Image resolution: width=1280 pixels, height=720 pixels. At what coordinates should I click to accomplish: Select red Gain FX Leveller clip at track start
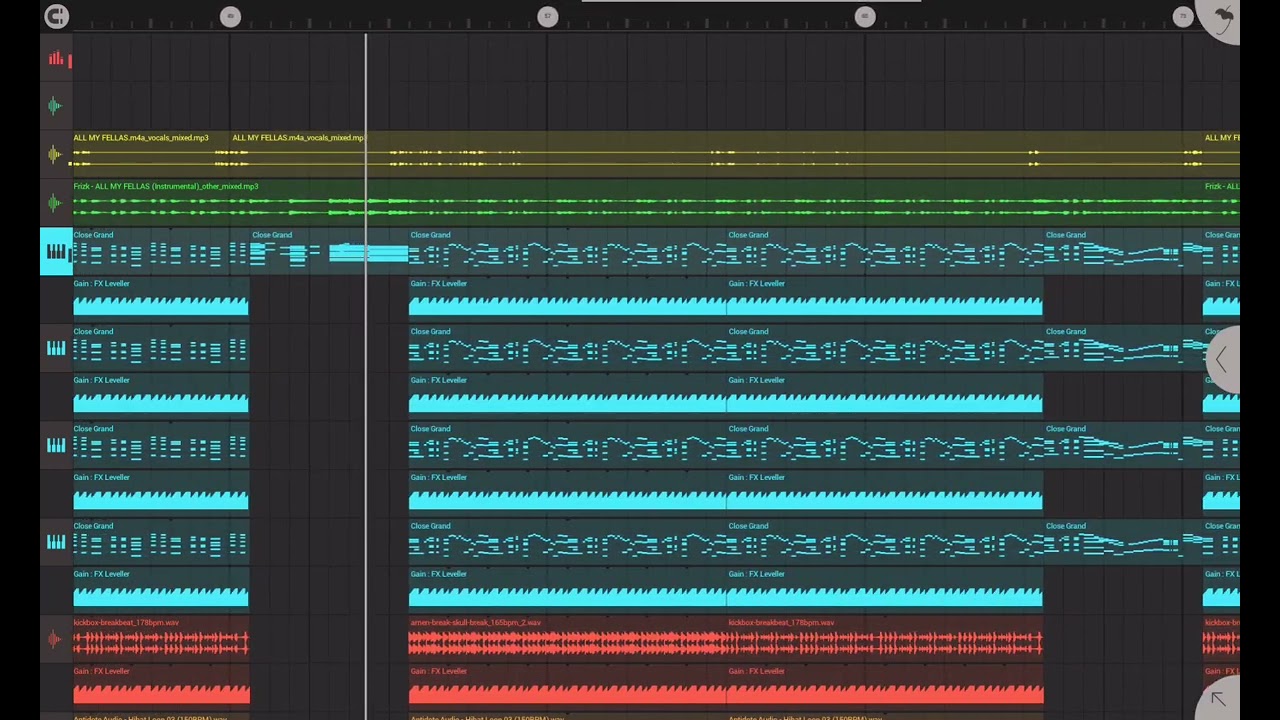click(161, 686)
